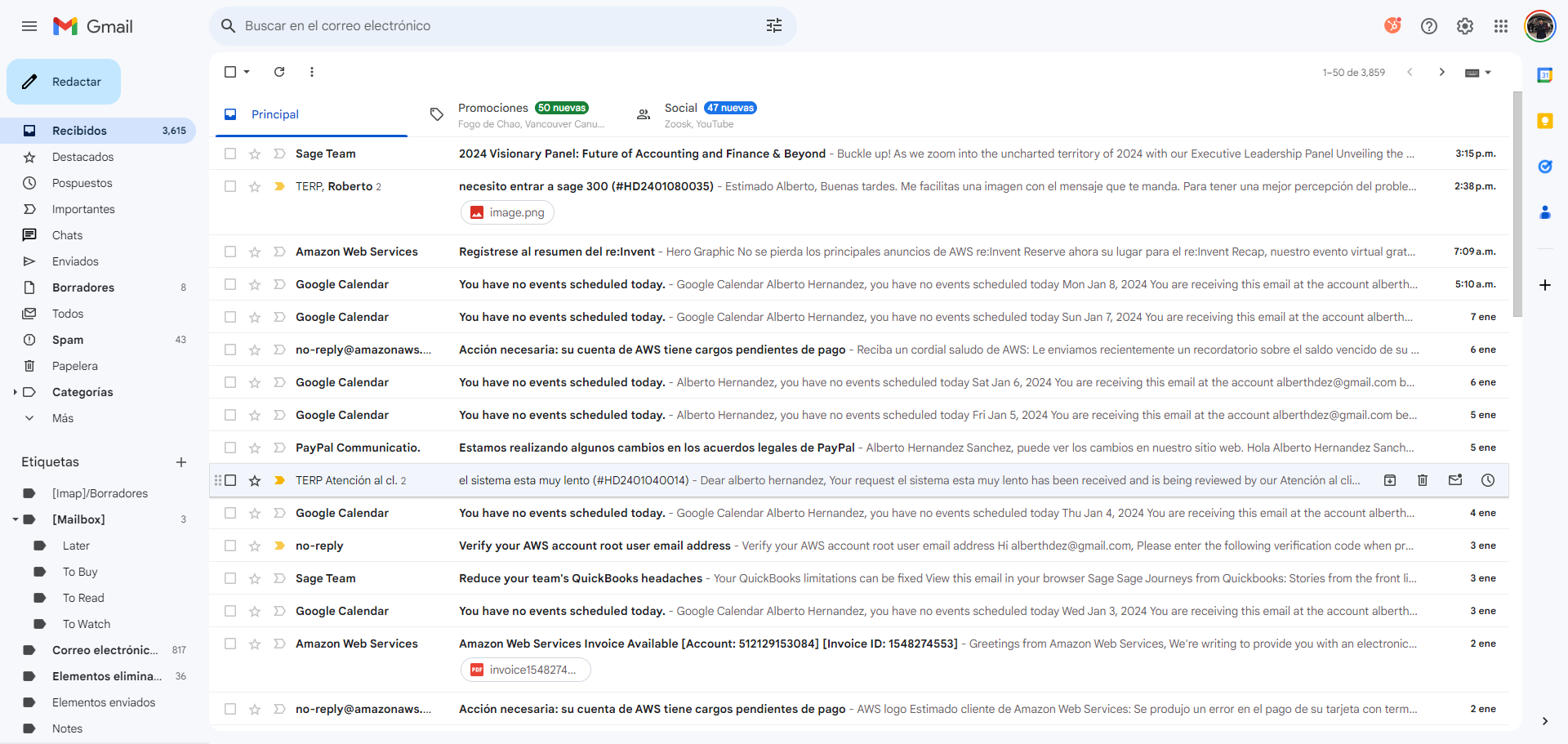Click the orange notification icon in header
Screen dimensions: 1568x744
1393,26
